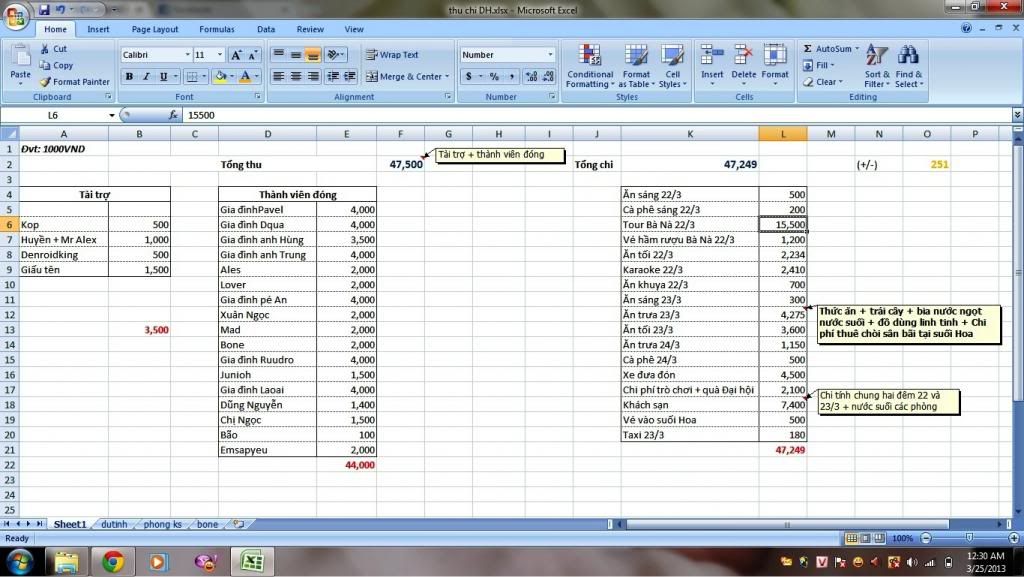Click the yellow Fill Color swatch
Image resolution: width=1024 pixels, height=577 pixels.
pos(220,77)
